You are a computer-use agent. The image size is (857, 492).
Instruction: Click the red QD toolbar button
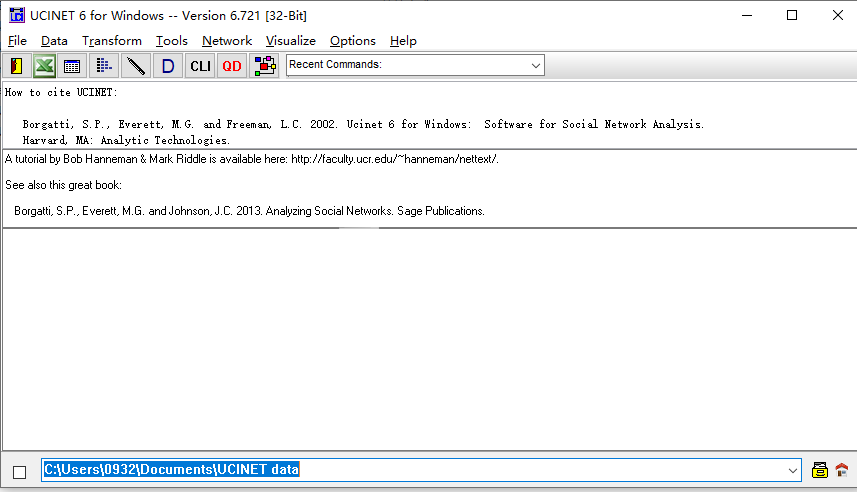(x=232, y=66)
